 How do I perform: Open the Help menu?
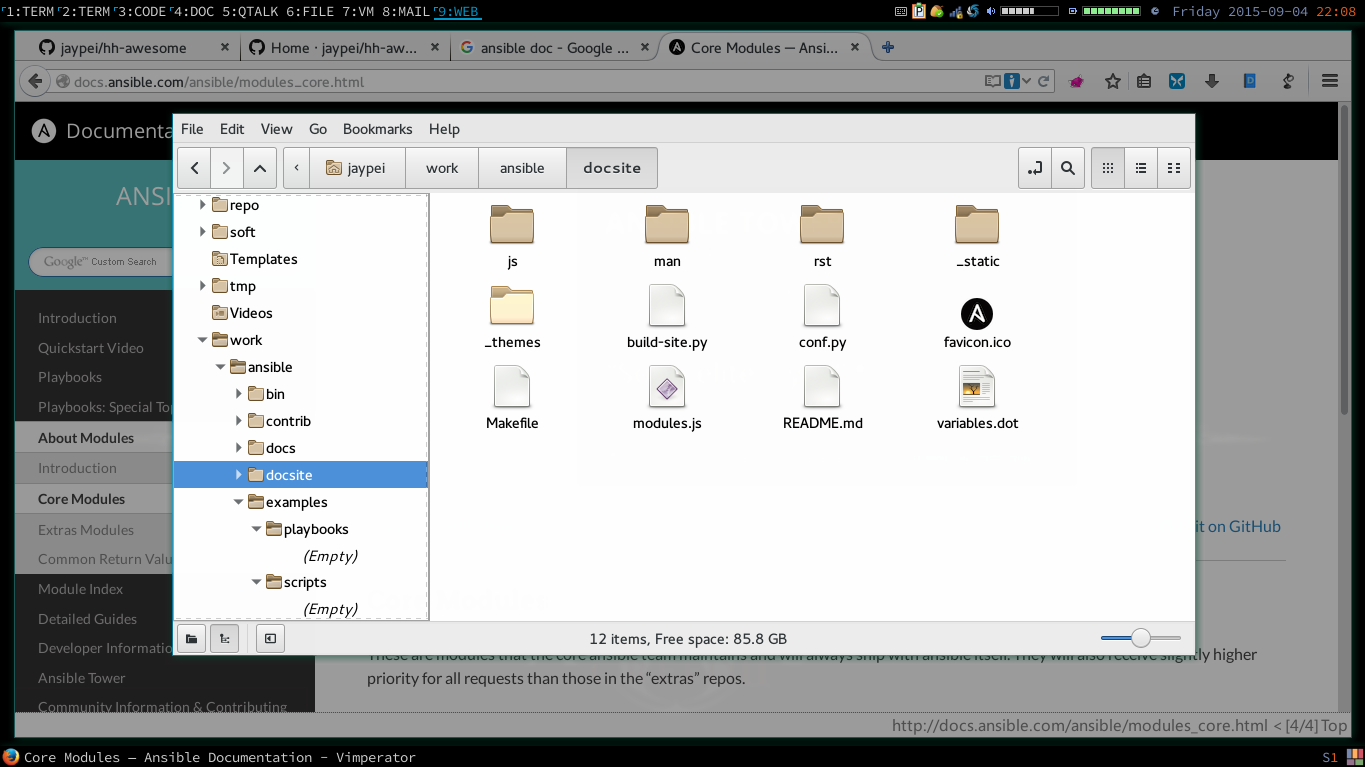click(444, 129)
